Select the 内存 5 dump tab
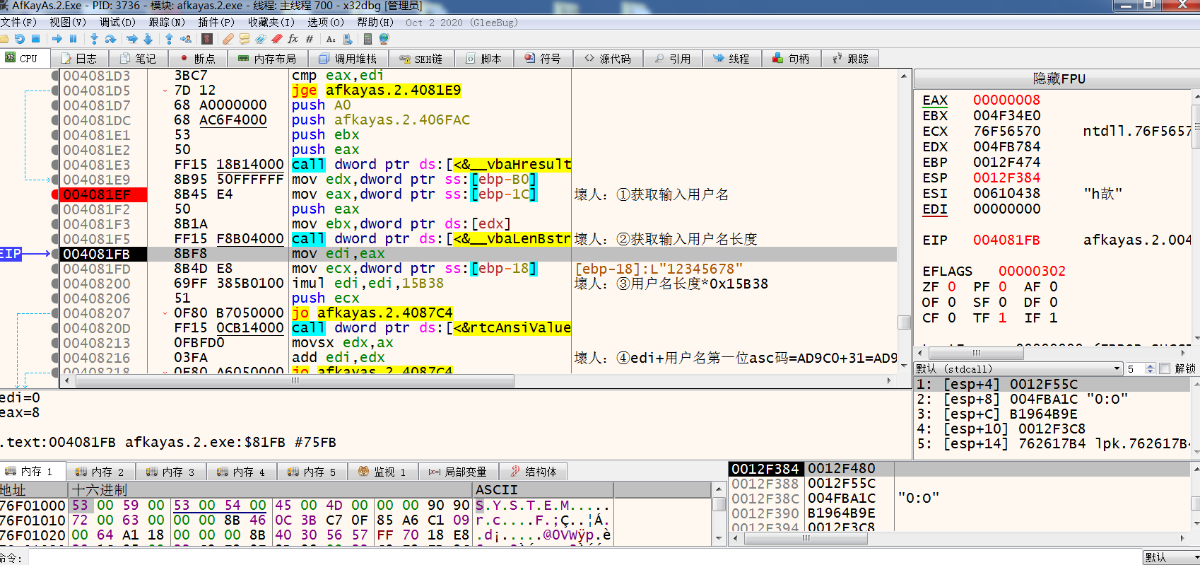 pyautogui.click(x=311, y=471)
